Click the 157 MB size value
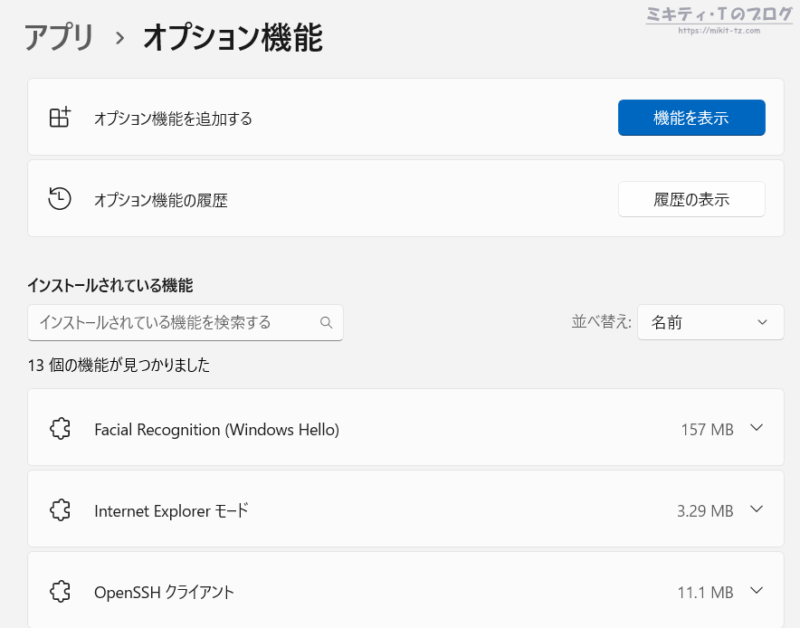 coord(707,430)
